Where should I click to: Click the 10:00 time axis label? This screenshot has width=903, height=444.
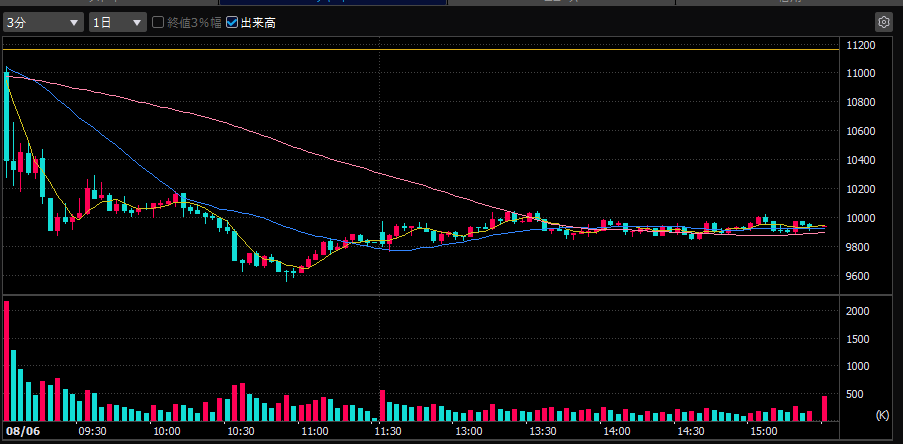166,431
